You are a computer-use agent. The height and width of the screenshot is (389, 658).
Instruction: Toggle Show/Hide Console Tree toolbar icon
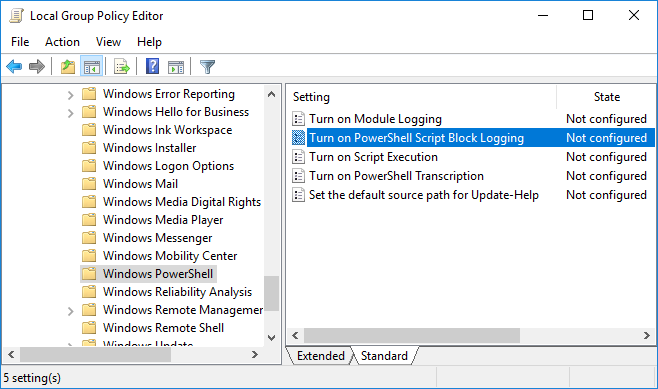[x=91, y=66]
